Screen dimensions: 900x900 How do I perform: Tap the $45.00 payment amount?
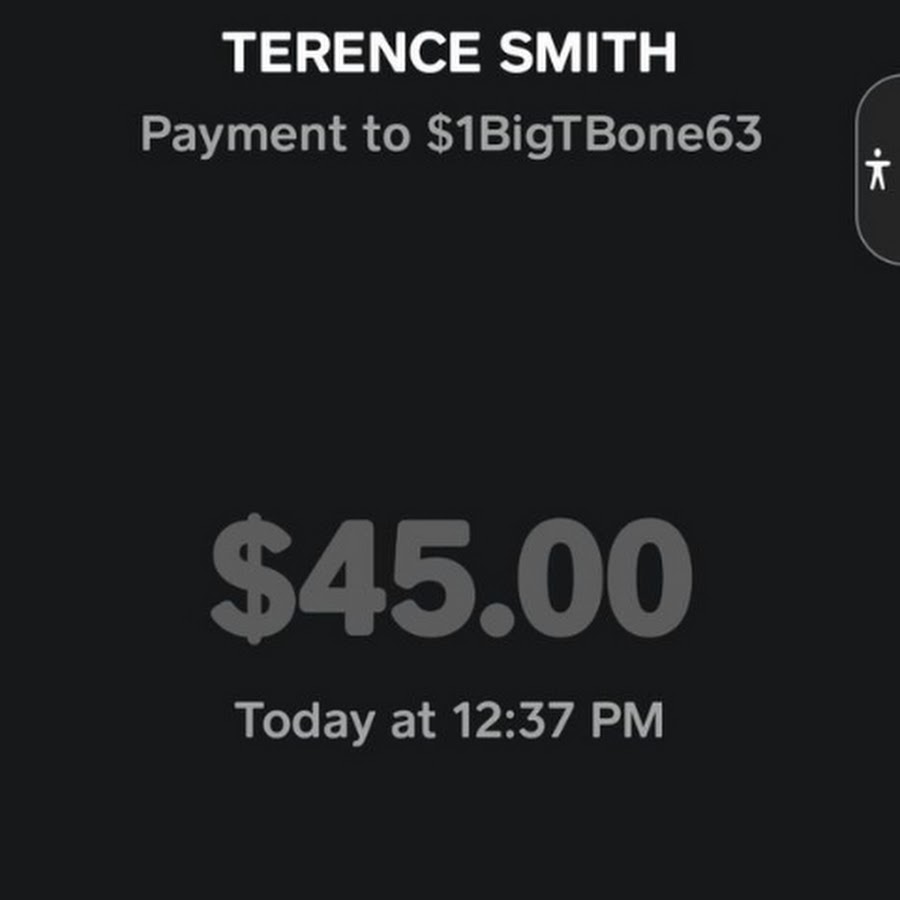pyautogui.click(x=450, y=580)
